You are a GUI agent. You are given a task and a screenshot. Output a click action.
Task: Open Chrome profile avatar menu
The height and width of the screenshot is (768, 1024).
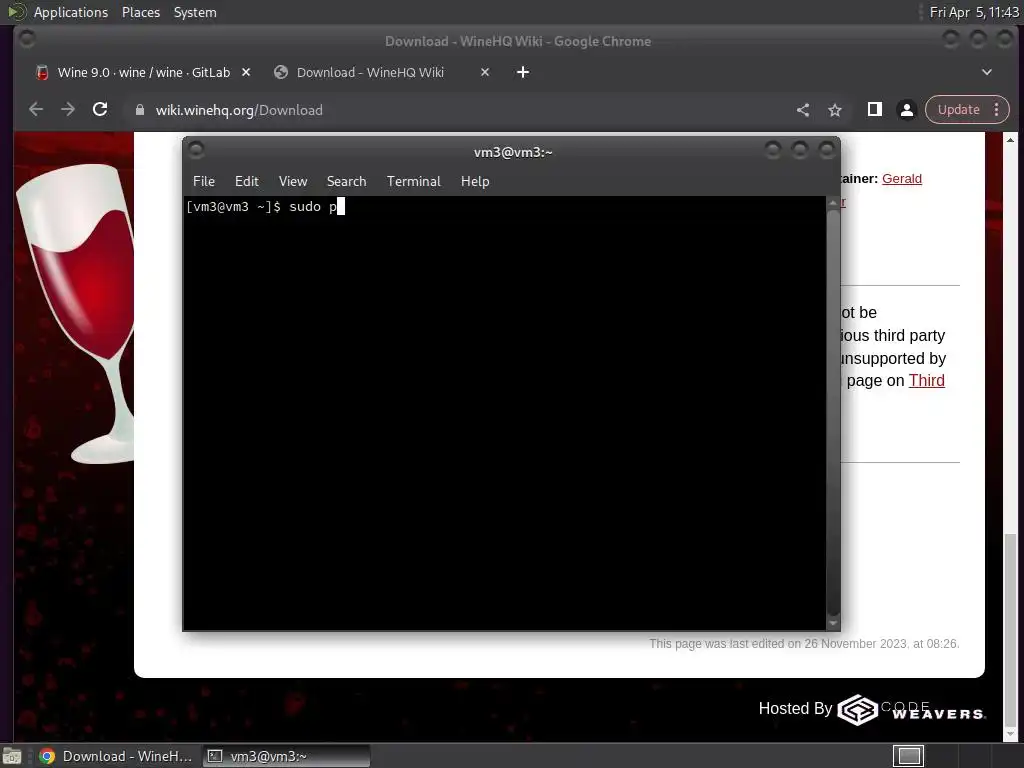tap(906, 110)
